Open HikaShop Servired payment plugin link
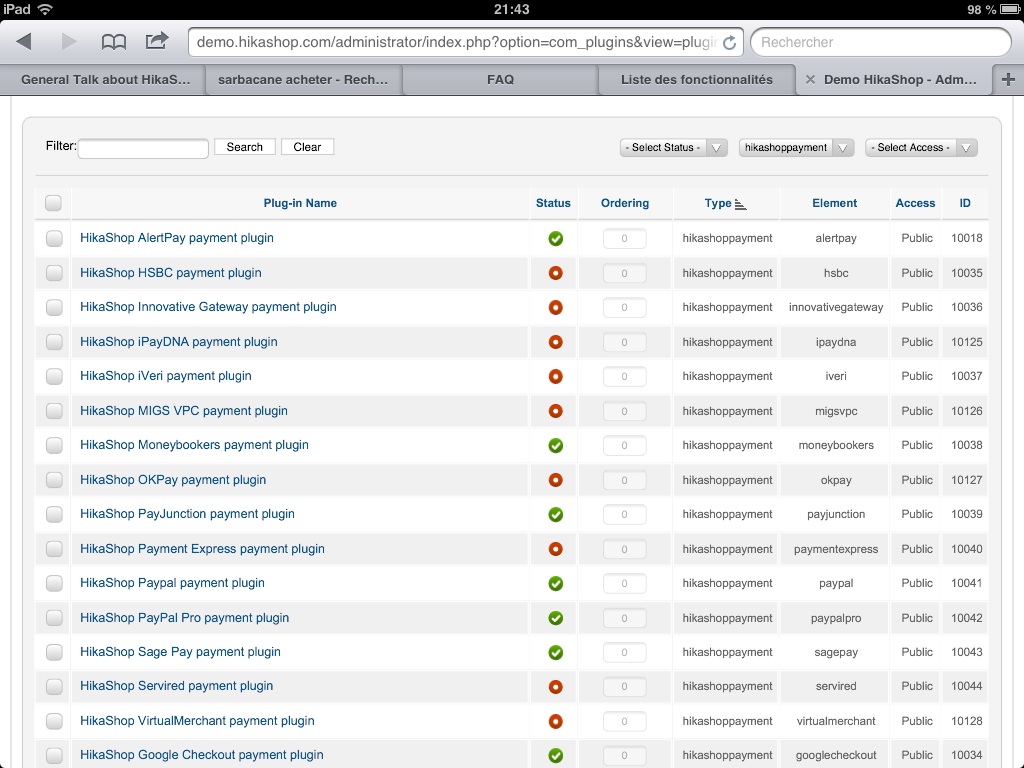The image size is (1024, 768). coord(176,686)
